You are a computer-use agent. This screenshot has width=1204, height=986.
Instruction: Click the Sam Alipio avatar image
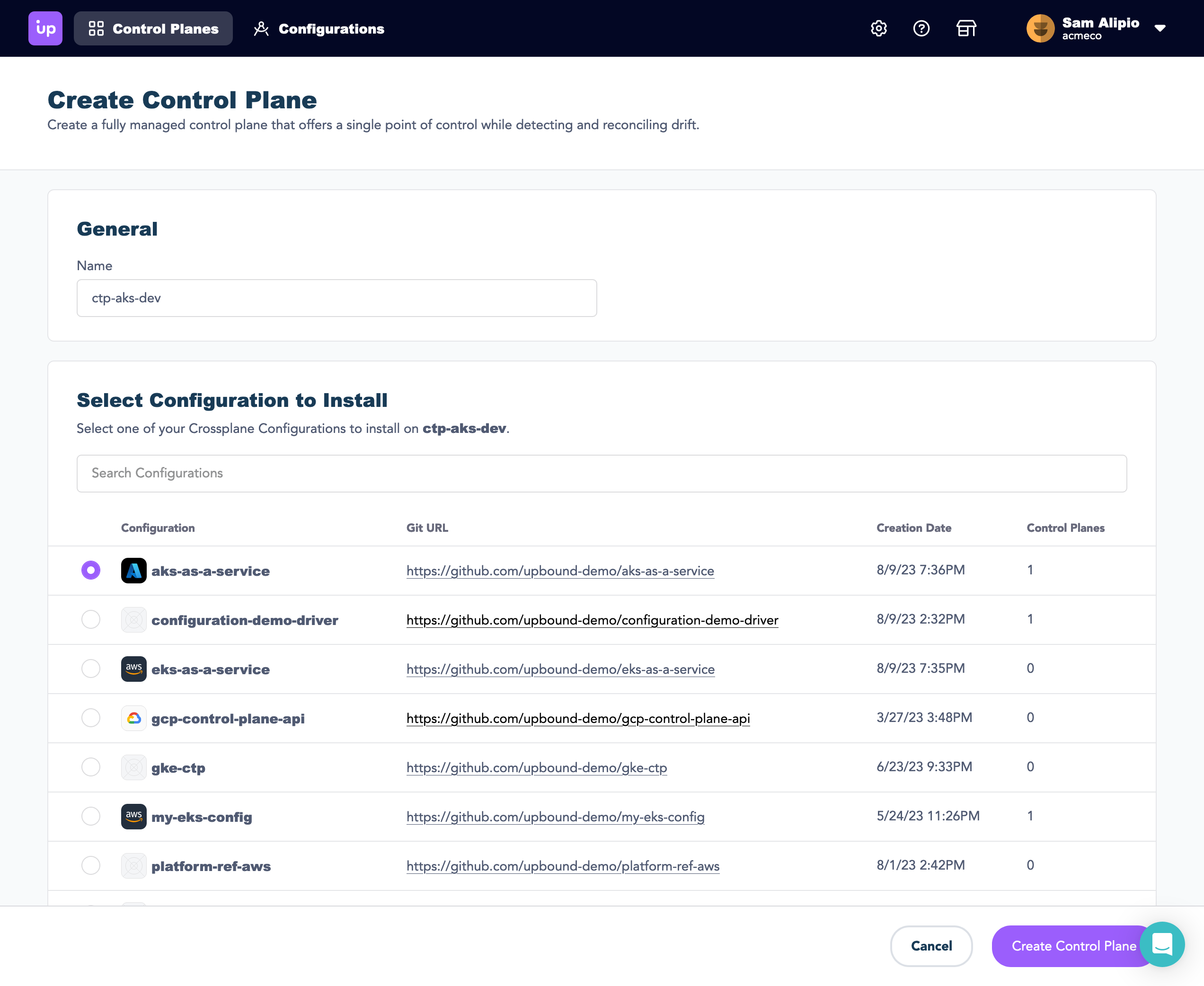tap(1040, 28)
